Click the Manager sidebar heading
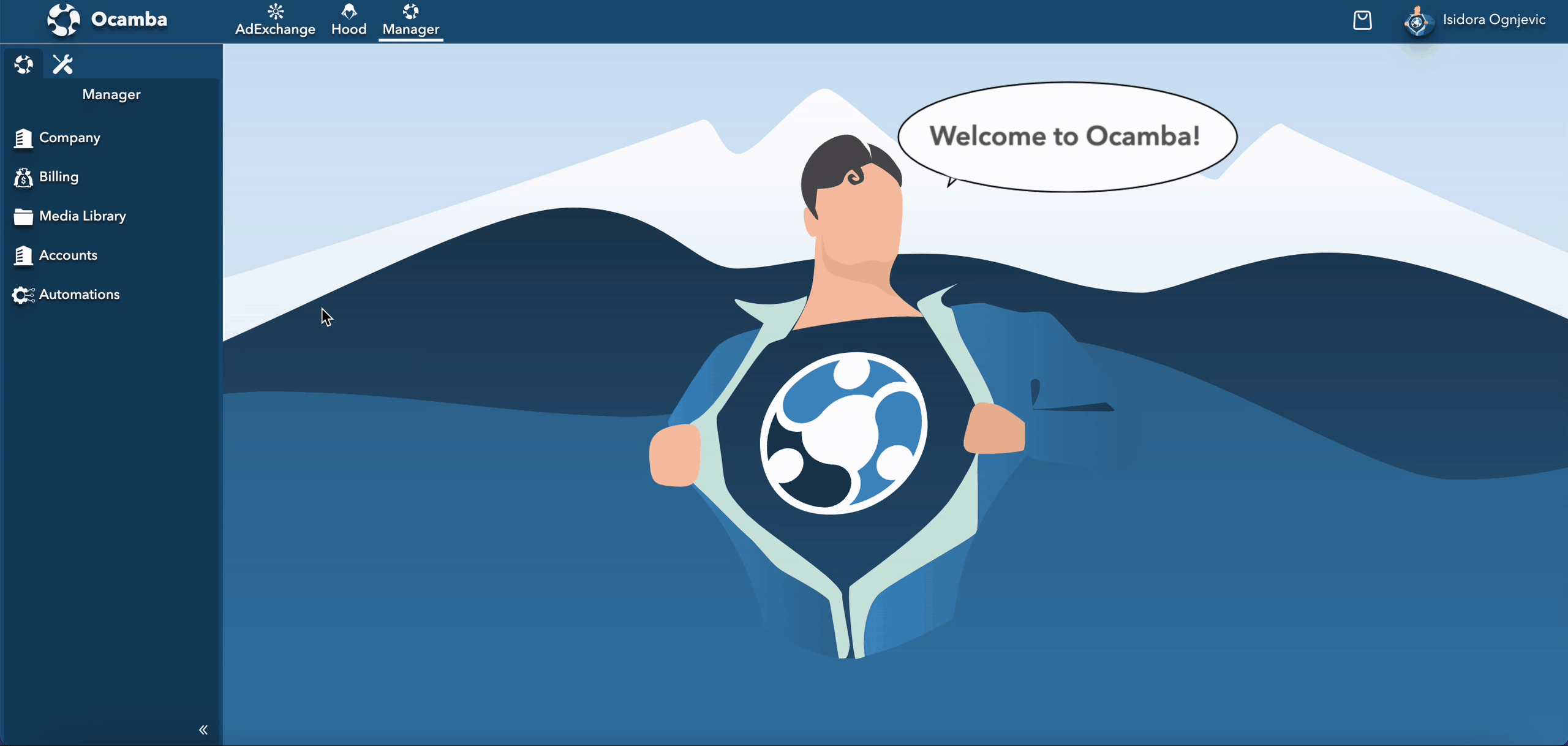This screenshot has width=1568, height=746. 111,94
